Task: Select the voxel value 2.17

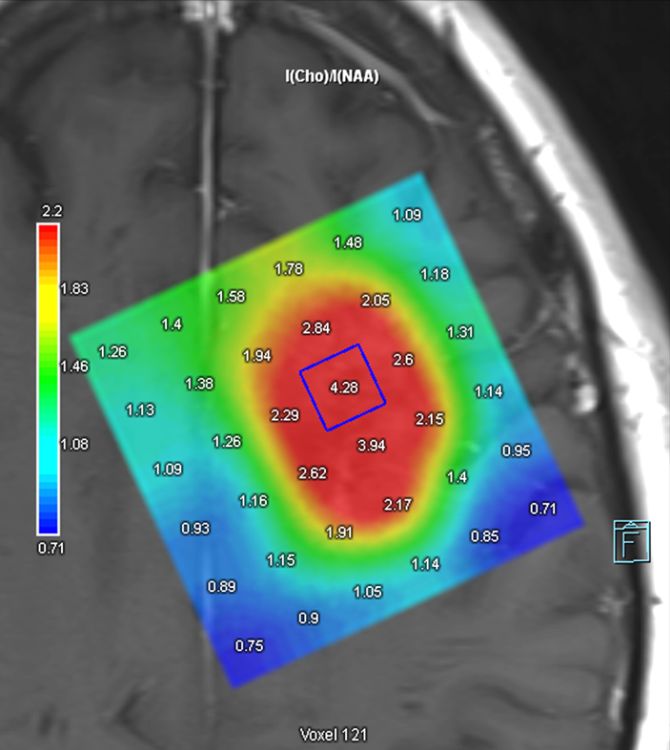Action: [x=398, y=505]
